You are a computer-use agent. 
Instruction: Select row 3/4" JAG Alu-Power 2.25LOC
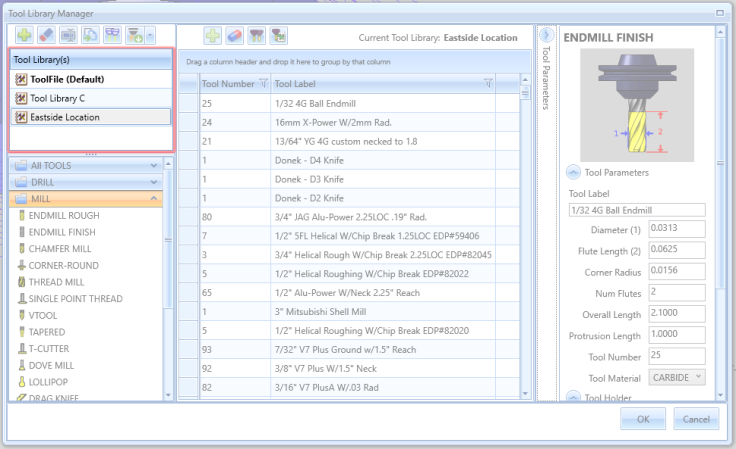[x=350, y=217]
